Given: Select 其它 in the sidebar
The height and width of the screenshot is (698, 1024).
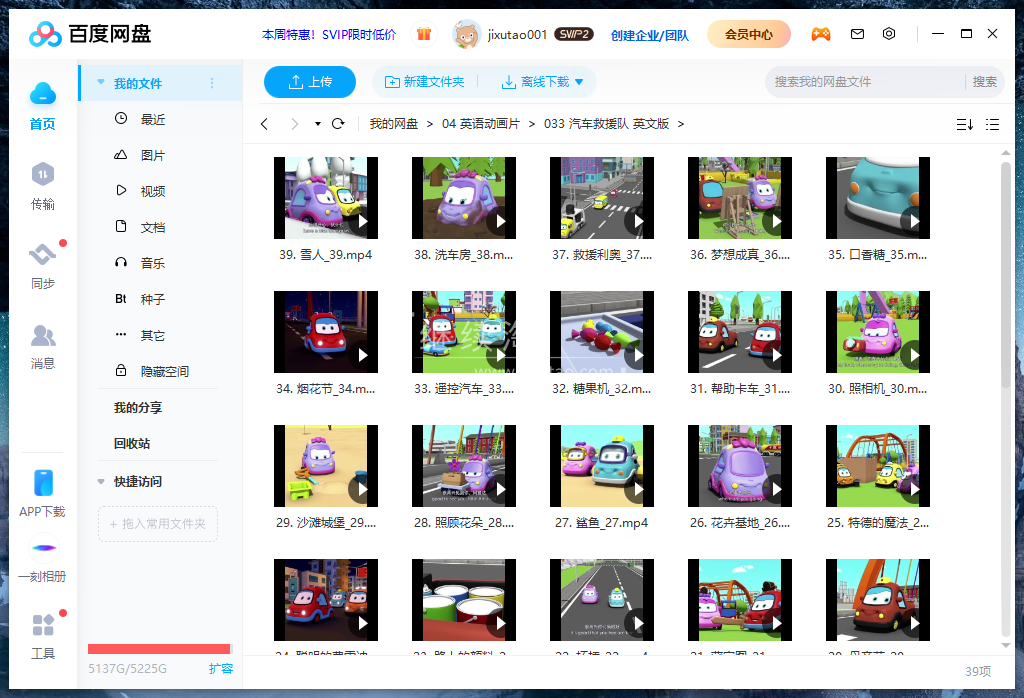Looking at the screenshot, I should pos(153,336).
